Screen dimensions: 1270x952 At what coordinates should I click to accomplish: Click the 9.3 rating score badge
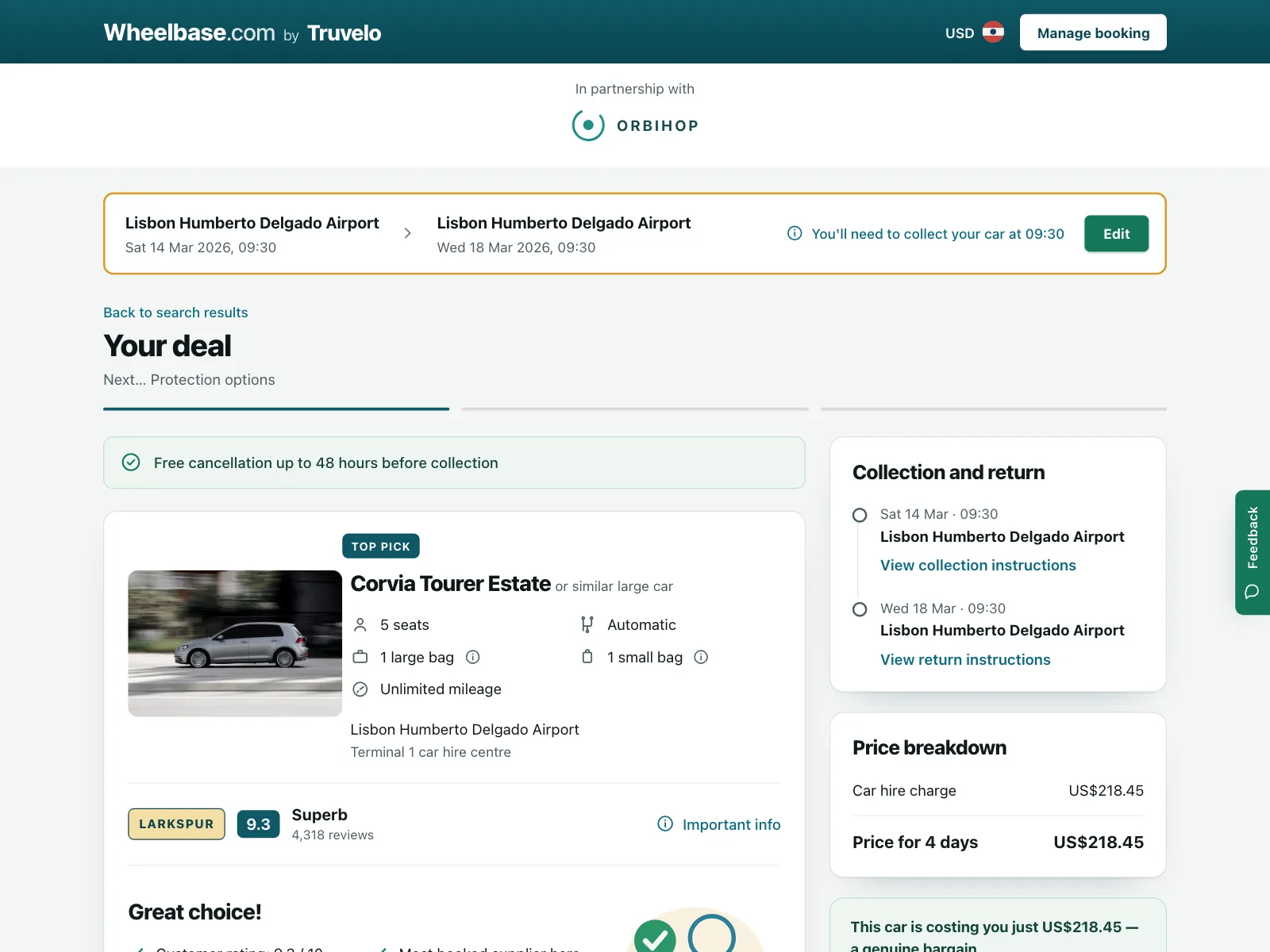click(x=258, y=824)
